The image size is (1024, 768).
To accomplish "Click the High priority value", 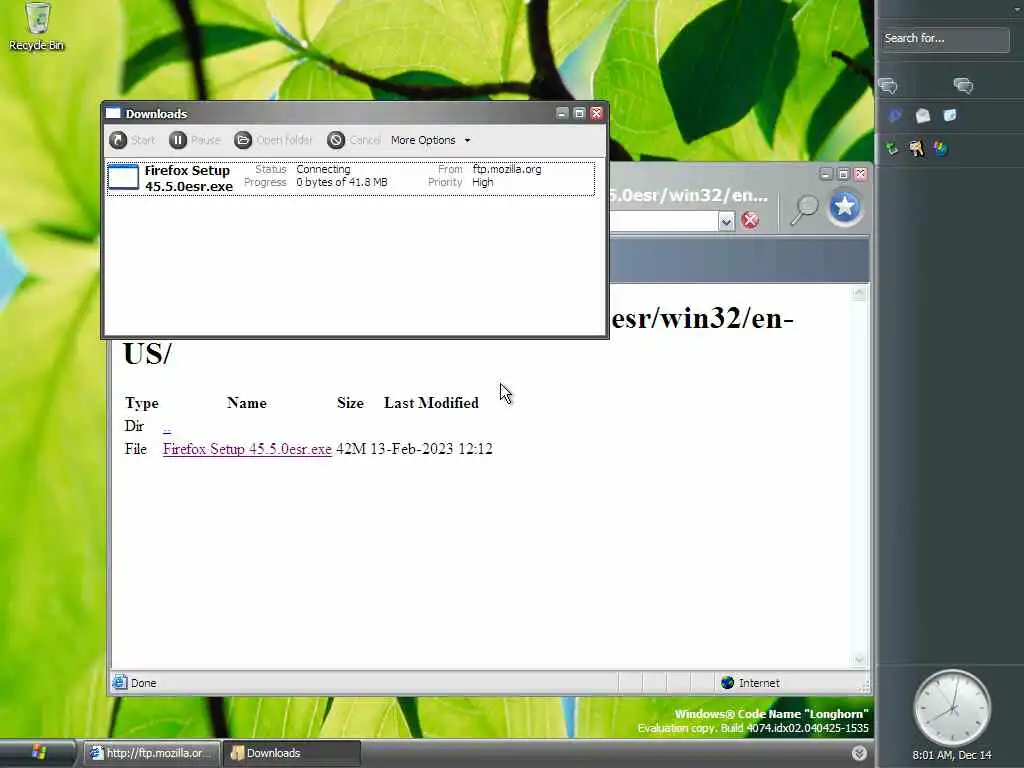I will 483,182.
